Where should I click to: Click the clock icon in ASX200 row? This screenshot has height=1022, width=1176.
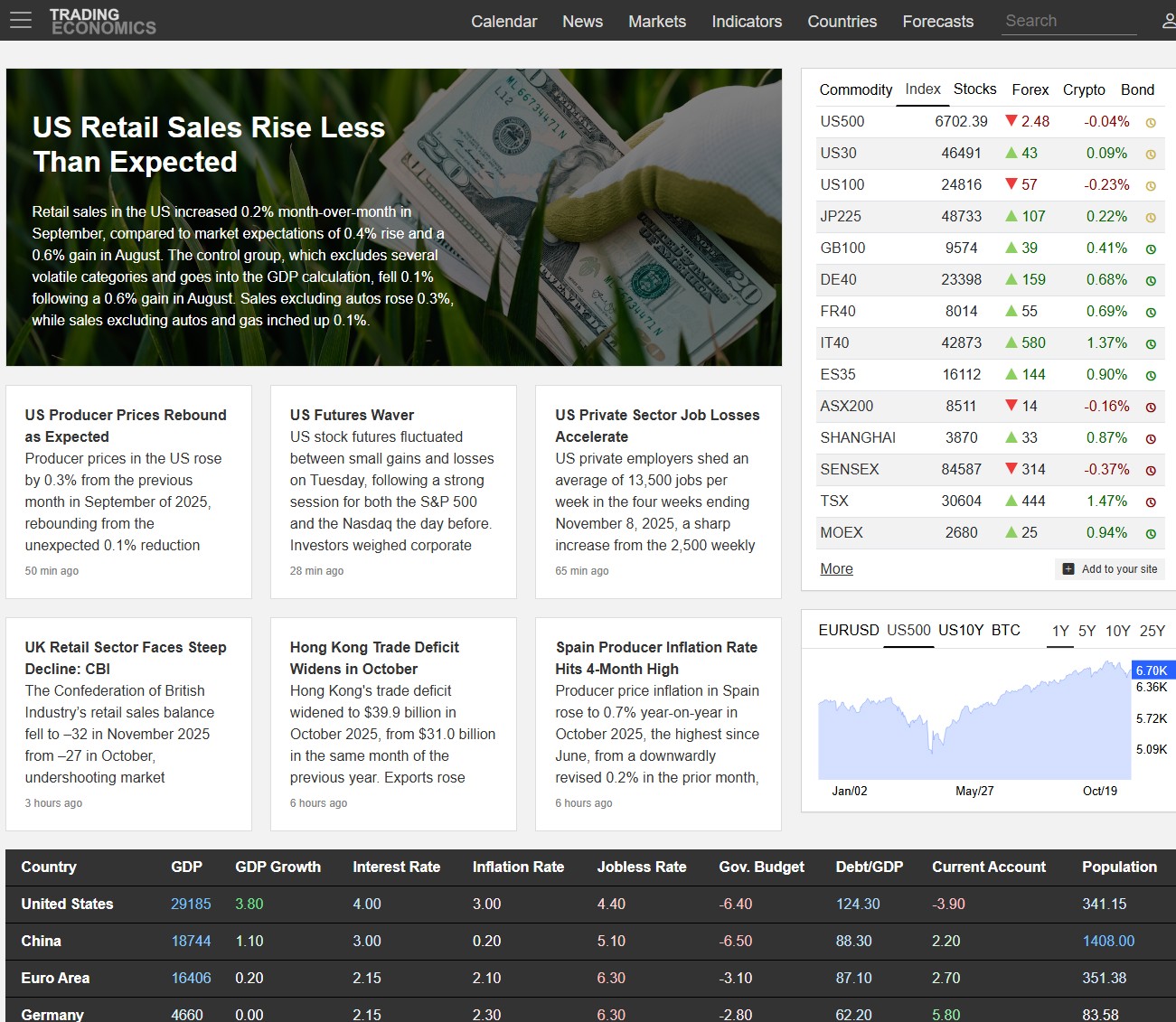1151,408
